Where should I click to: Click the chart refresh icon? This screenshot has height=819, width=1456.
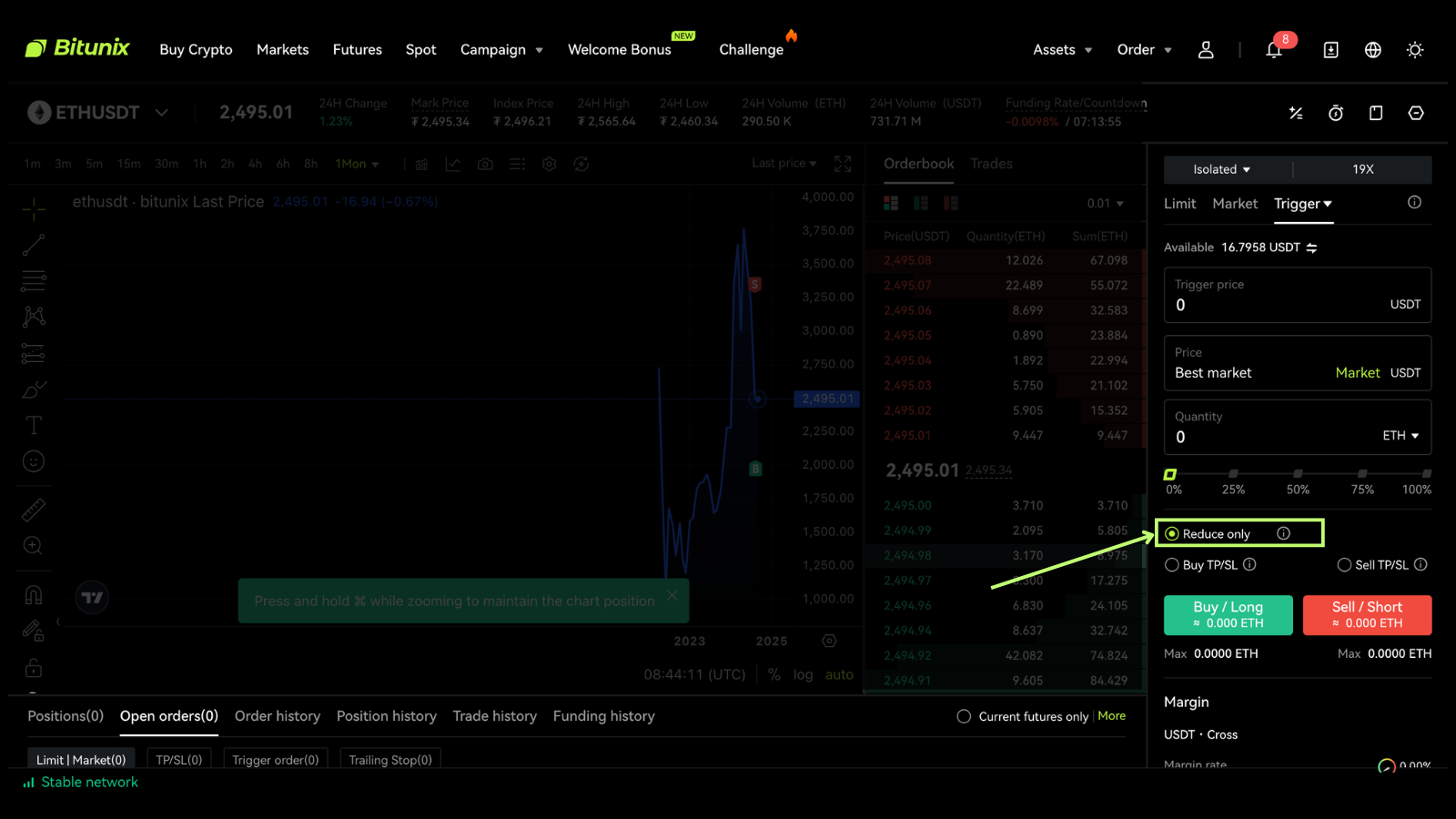tap(581, 164)
